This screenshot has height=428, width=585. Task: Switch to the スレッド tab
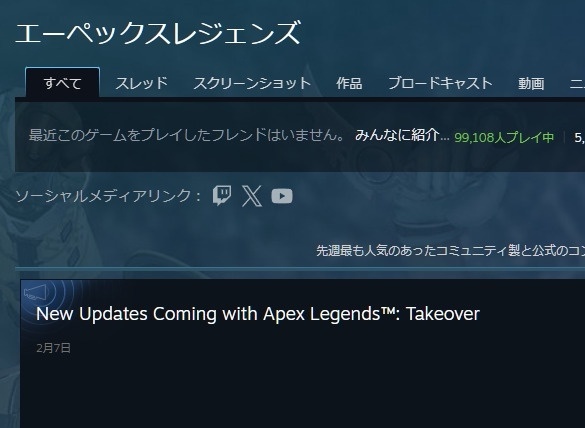coord(141,83)
